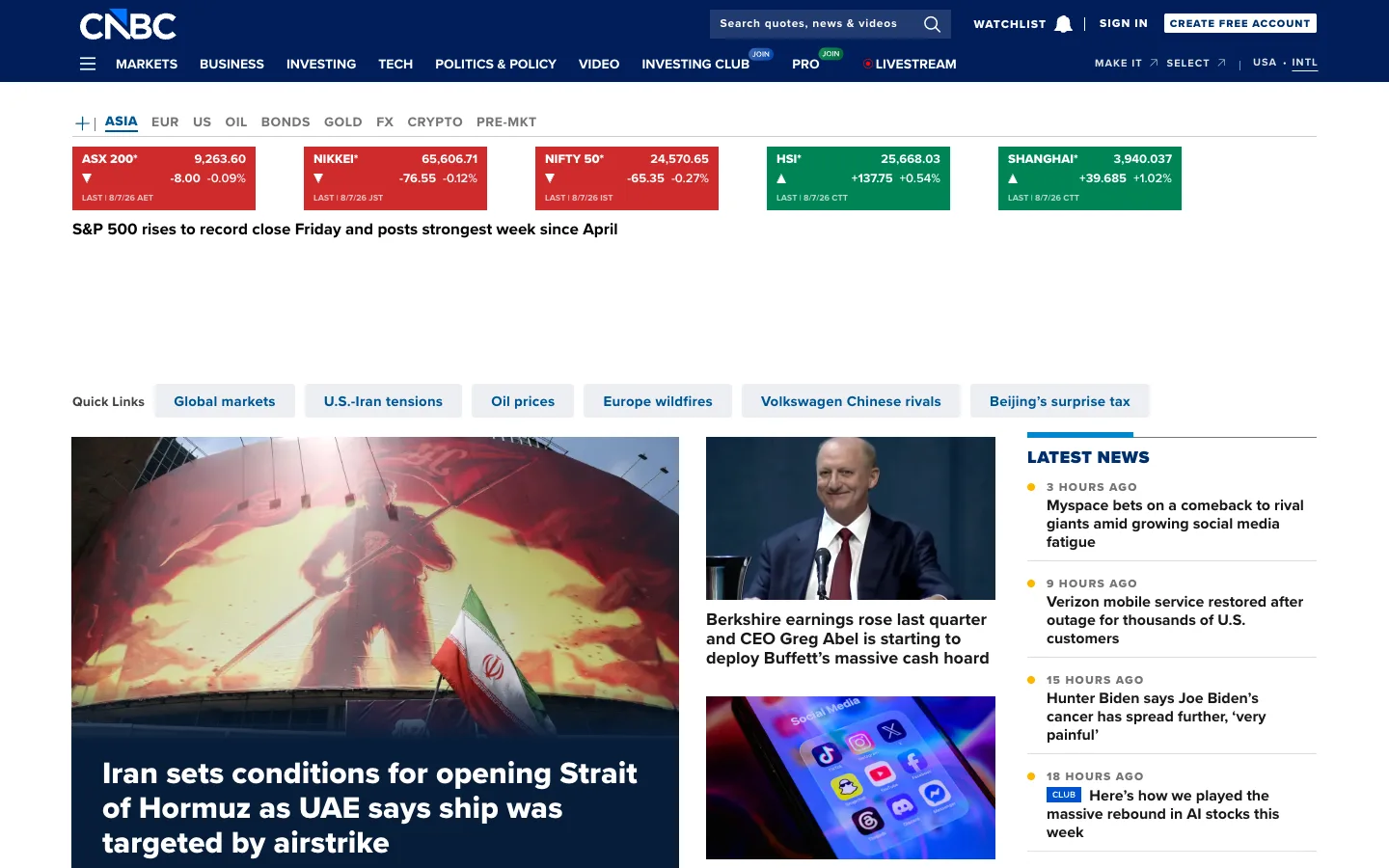The height and width of the screenshot is (868, 1389).
Task: Click the CLUB badge in Latest News
Action: 1064,795
